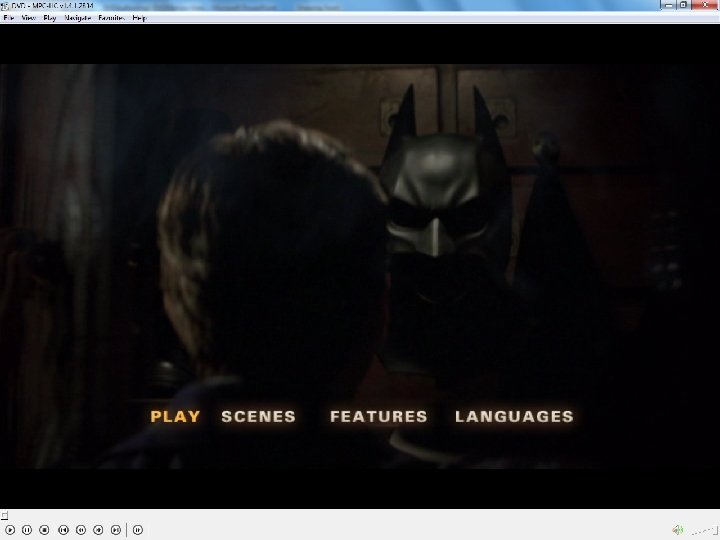720x540 pixels.
Task: Click the fast-forward (increase speed) icon
Action: click(98, 530)
